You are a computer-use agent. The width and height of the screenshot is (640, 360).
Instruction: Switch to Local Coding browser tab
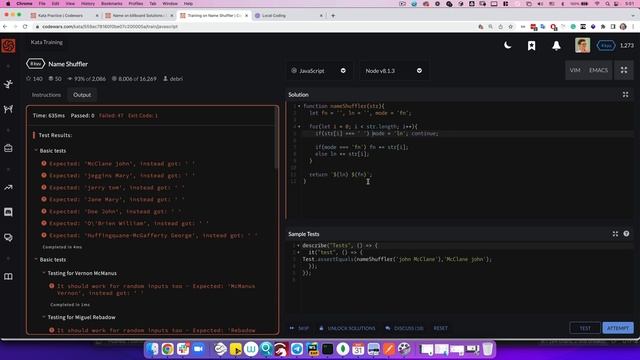click(289, 16)
